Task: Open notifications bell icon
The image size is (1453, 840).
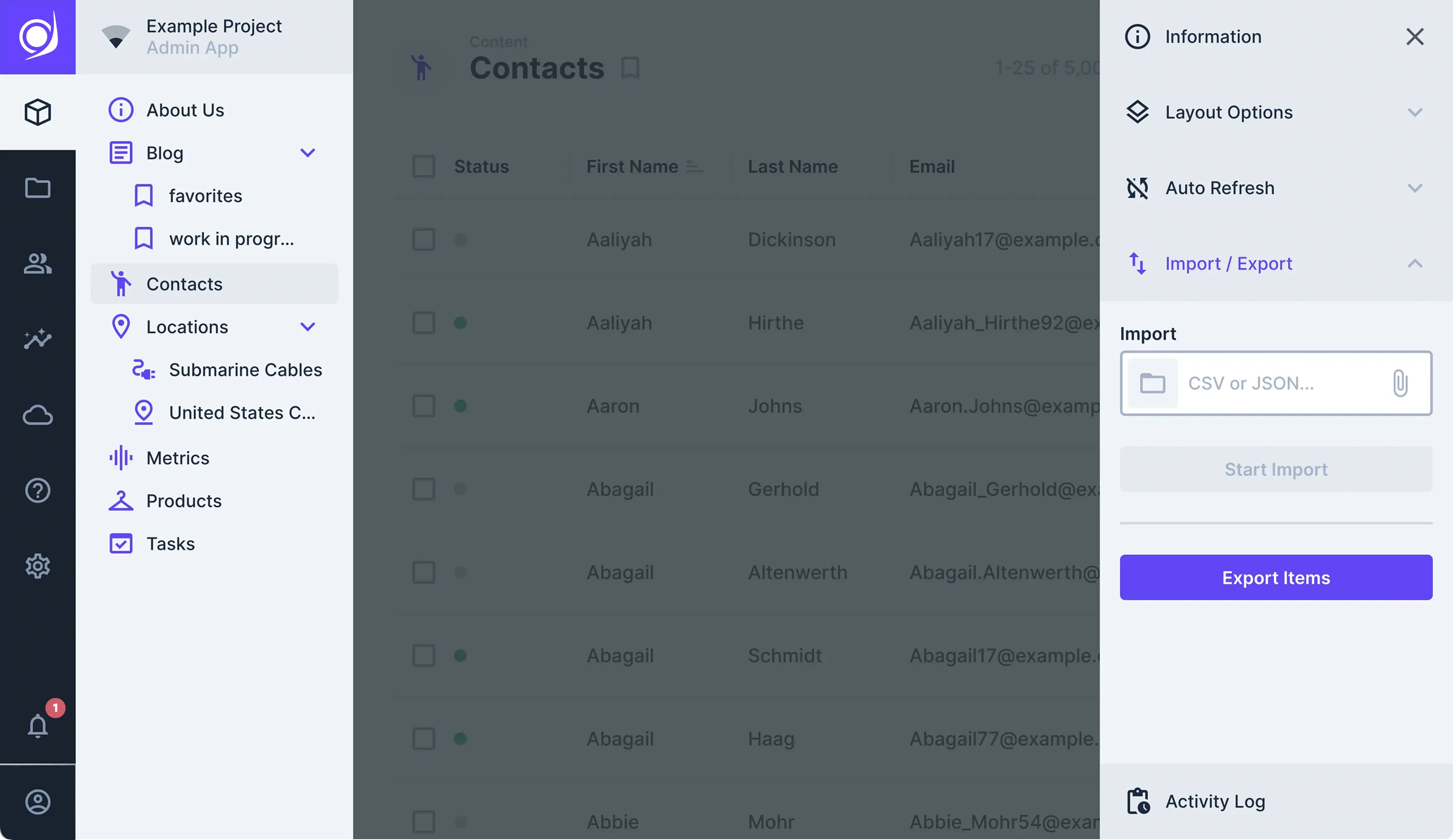Action: coord(37,725)
